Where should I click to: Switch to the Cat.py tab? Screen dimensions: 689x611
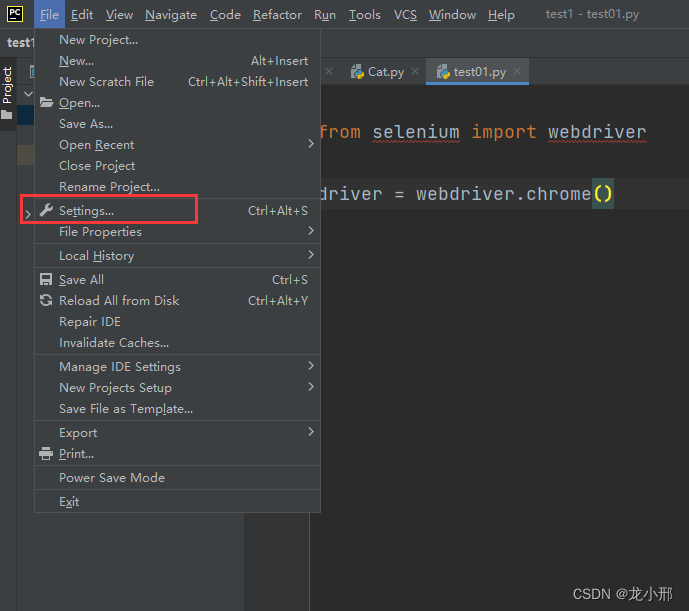(385, 72)
